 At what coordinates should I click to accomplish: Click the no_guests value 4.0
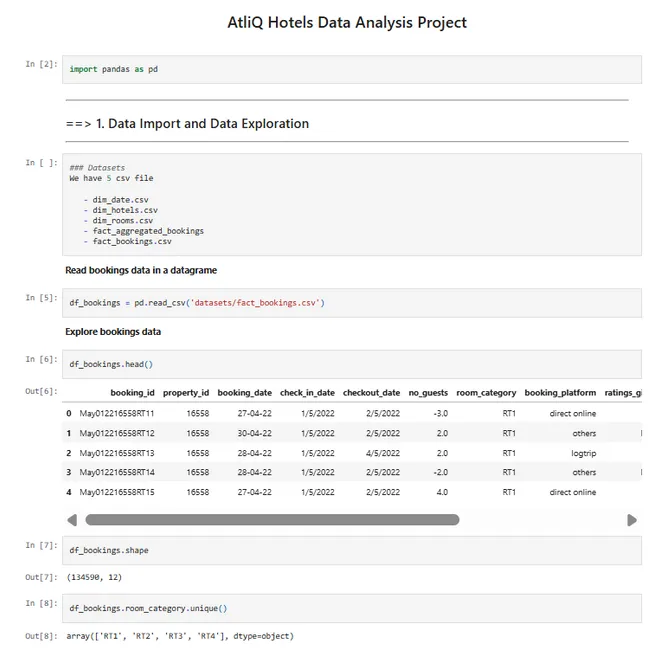pyautogui.click(x=442, y=492)
